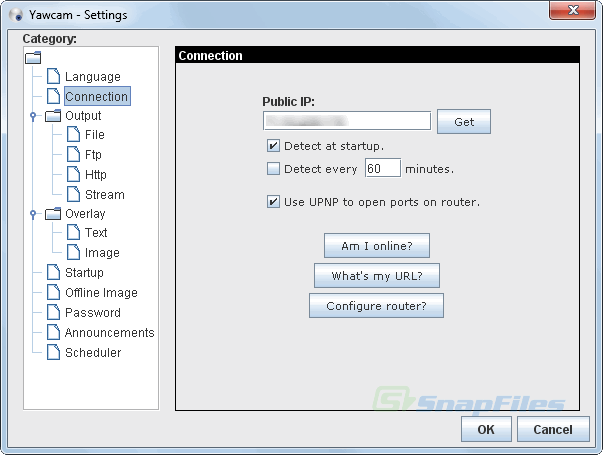603x455 pixels.
Task: Select Language category
Action: click(x=93, y=77)
